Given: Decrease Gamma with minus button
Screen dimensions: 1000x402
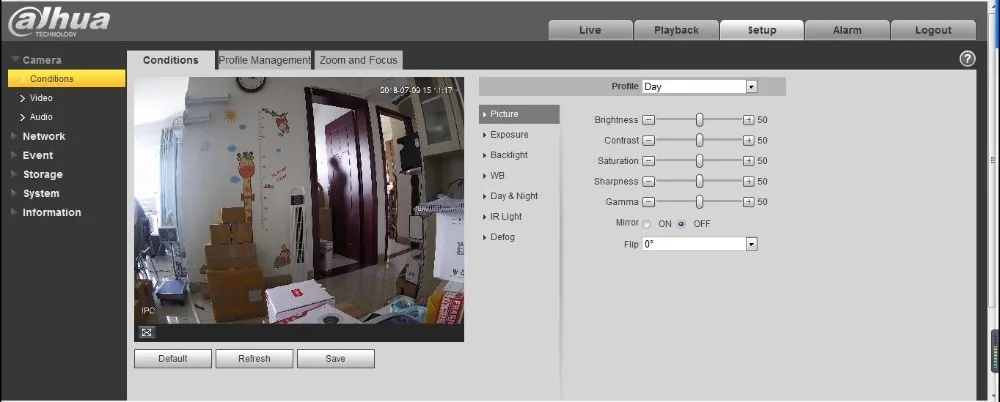Looking at the screenshot, I should pyautogui.click(x=649, y=202).
